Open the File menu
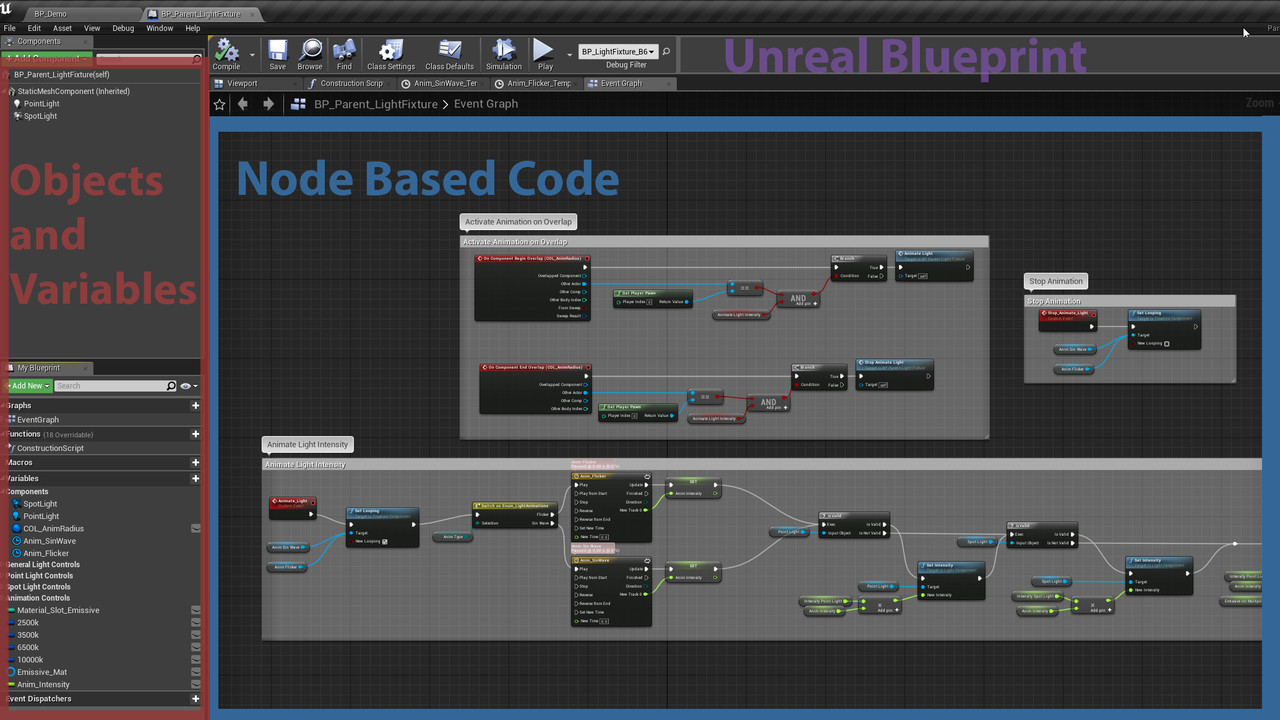The image size is (1280, 720). [10, 28]
